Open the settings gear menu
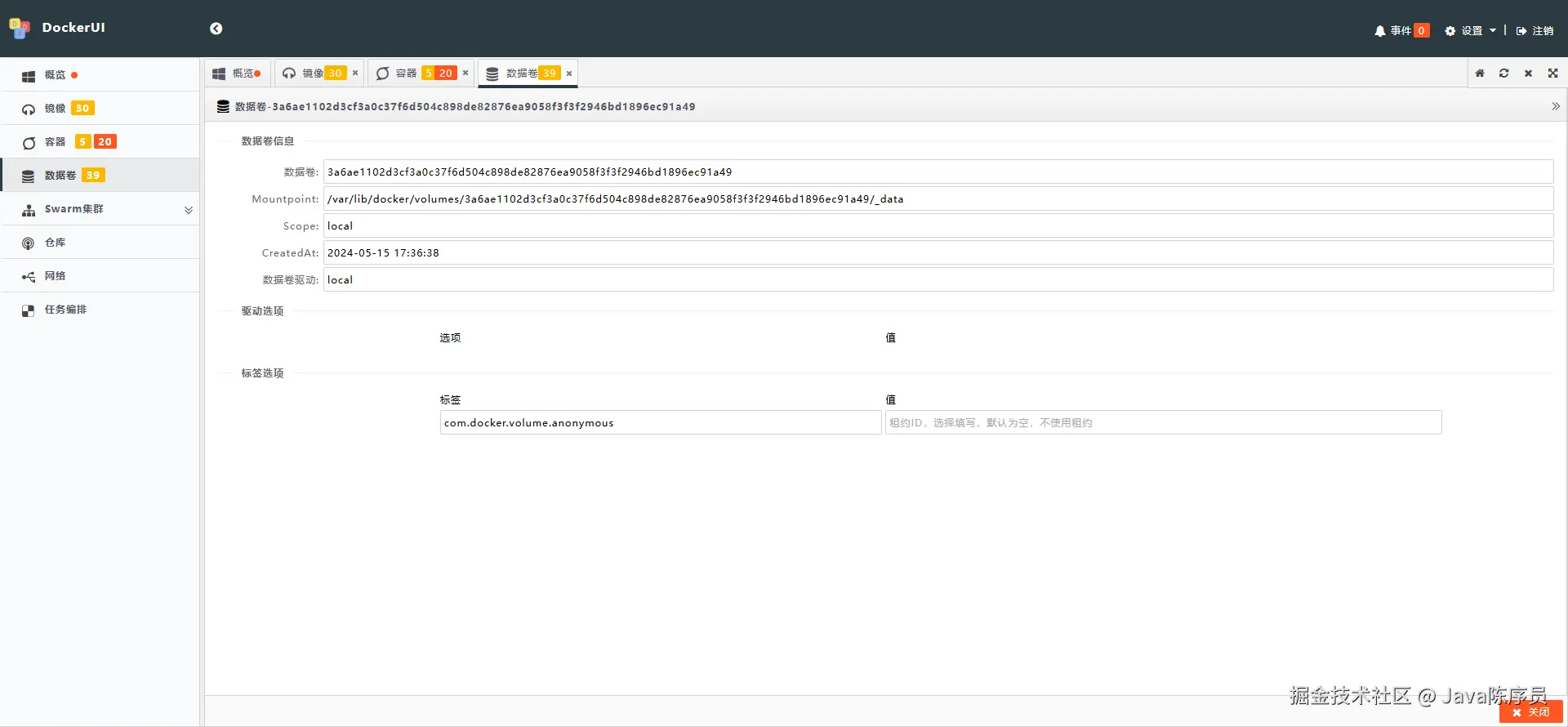This screenshot has width=1568, height=727. 1470,31
